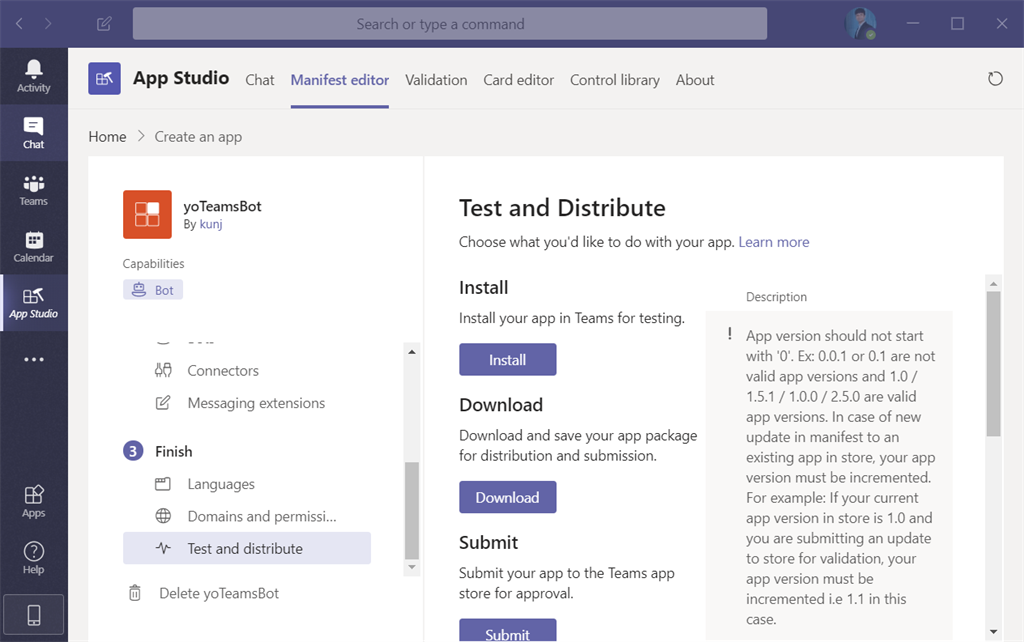Delete yoTeamsBot app
Viewport: 1024px width, 642px height.
pyautogui.click(x=219, y=593)
